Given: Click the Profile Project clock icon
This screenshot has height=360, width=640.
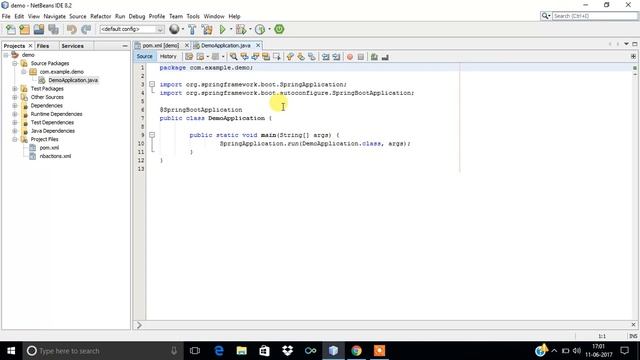Looking at the screenshot, I should 260,29.
